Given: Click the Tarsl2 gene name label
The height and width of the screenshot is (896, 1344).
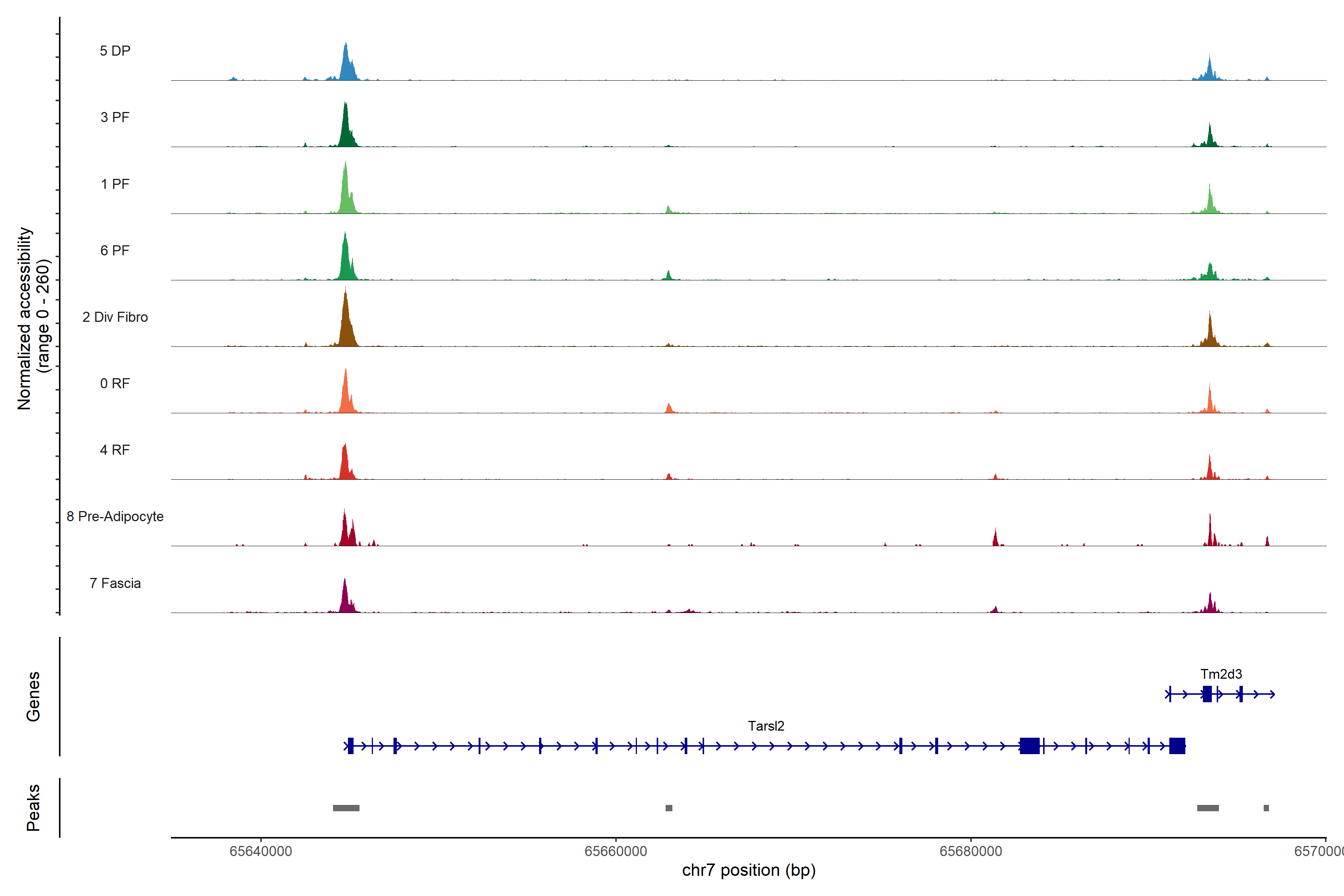Looking at the screenshot, I should pos(766,726).
